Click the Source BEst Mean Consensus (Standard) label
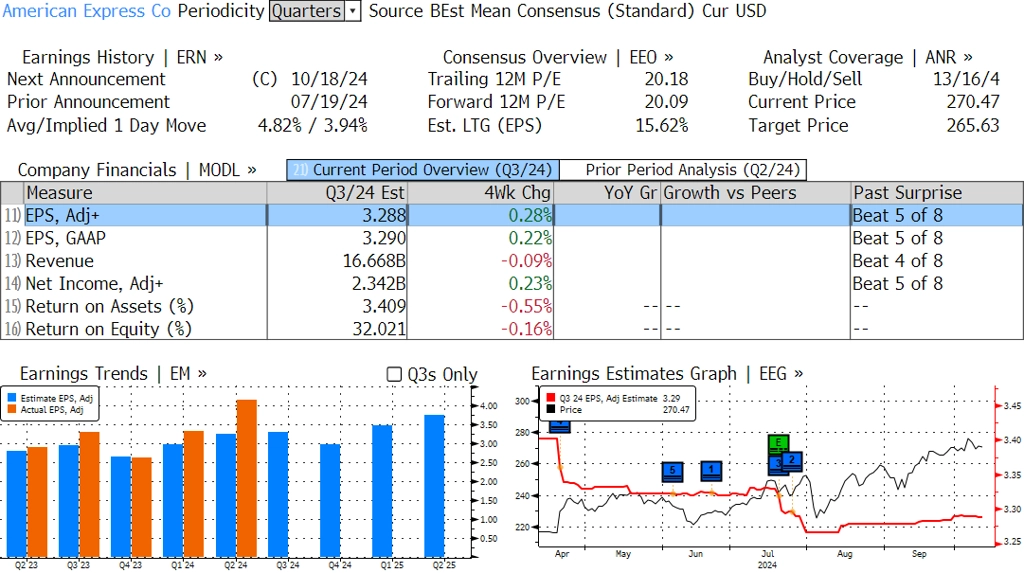Screen dimensions: 1024x573 [532, 11]
